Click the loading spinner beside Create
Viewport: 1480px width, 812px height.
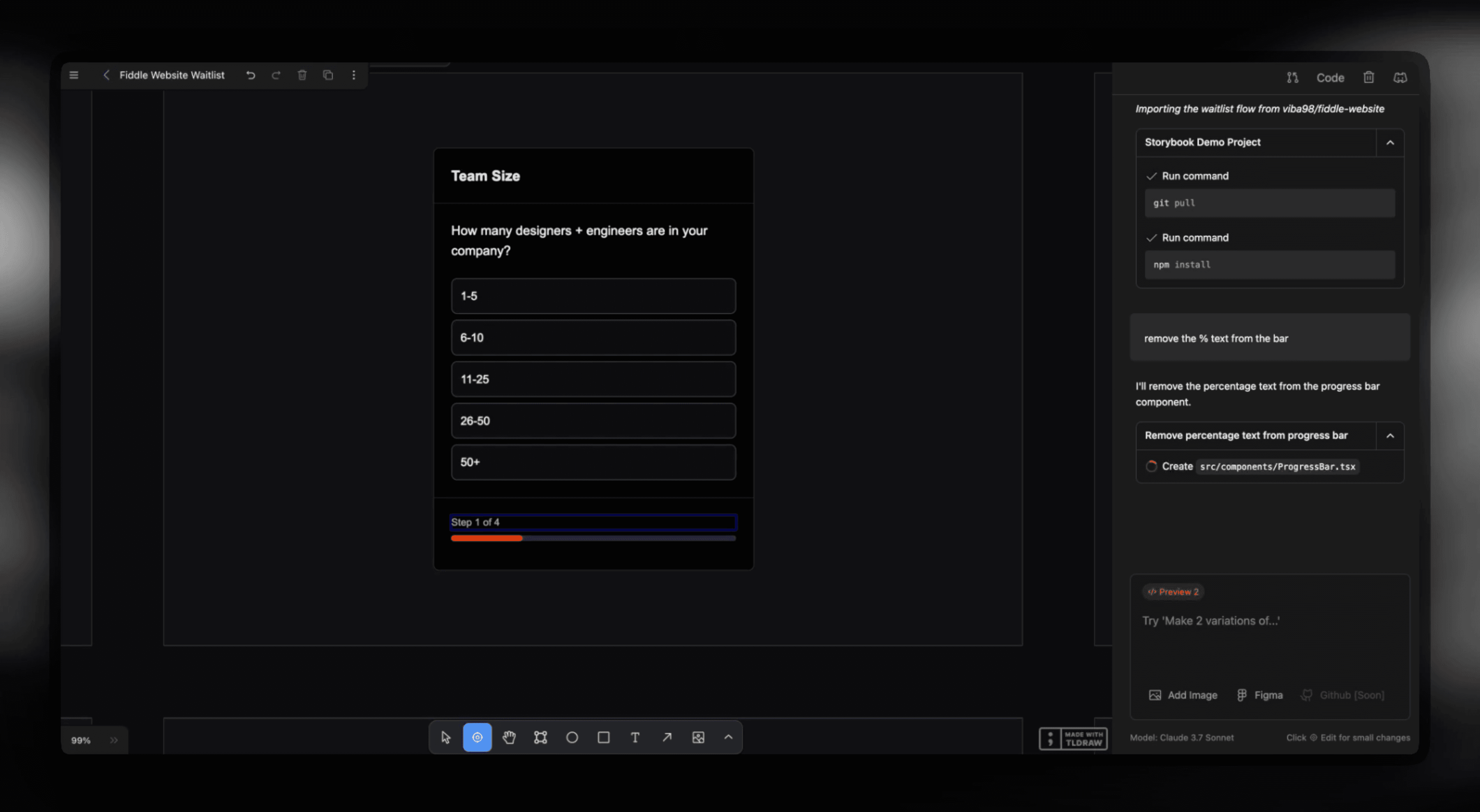(x=1151, y=466)
